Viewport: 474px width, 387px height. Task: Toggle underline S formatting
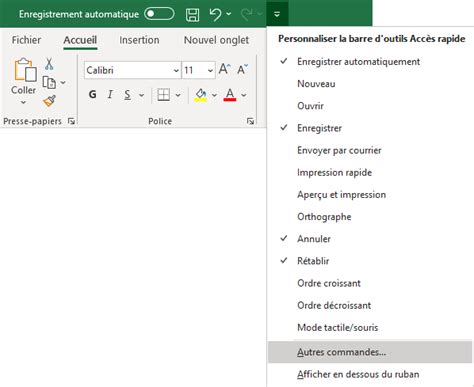pyautogui.click(x=127, y=95)
